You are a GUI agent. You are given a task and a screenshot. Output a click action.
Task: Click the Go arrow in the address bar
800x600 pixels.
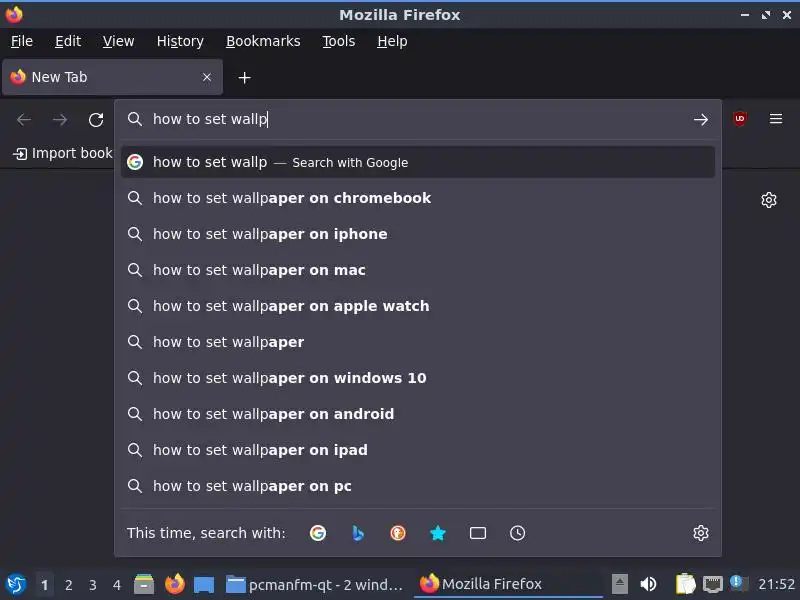pyautogui.click(x=701, y=119)
